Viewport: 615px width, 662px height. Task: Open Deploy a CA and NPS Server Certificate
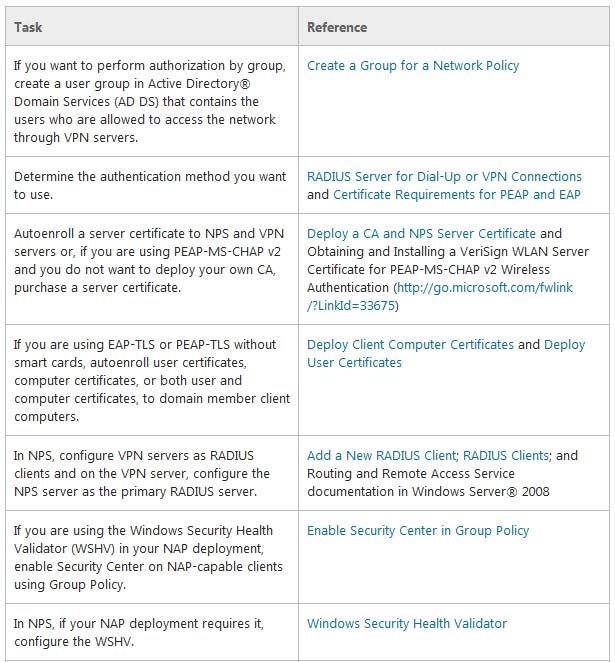tap(421, 233)
